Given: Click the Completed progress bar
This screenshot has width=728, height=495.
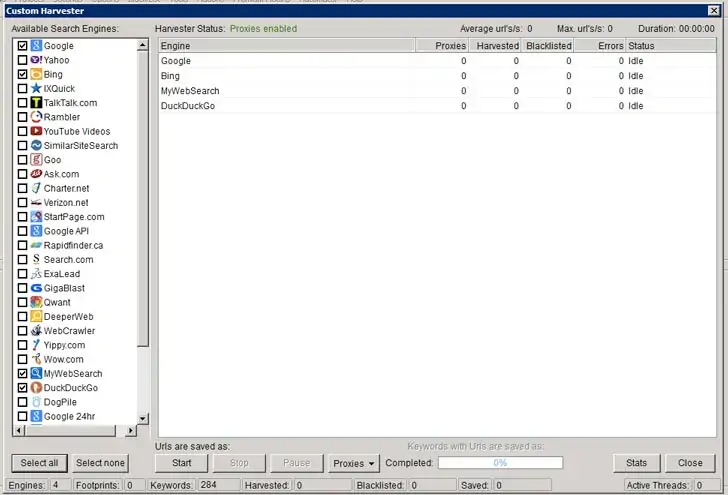Looking at the screenshot, I should pos(500,462).
